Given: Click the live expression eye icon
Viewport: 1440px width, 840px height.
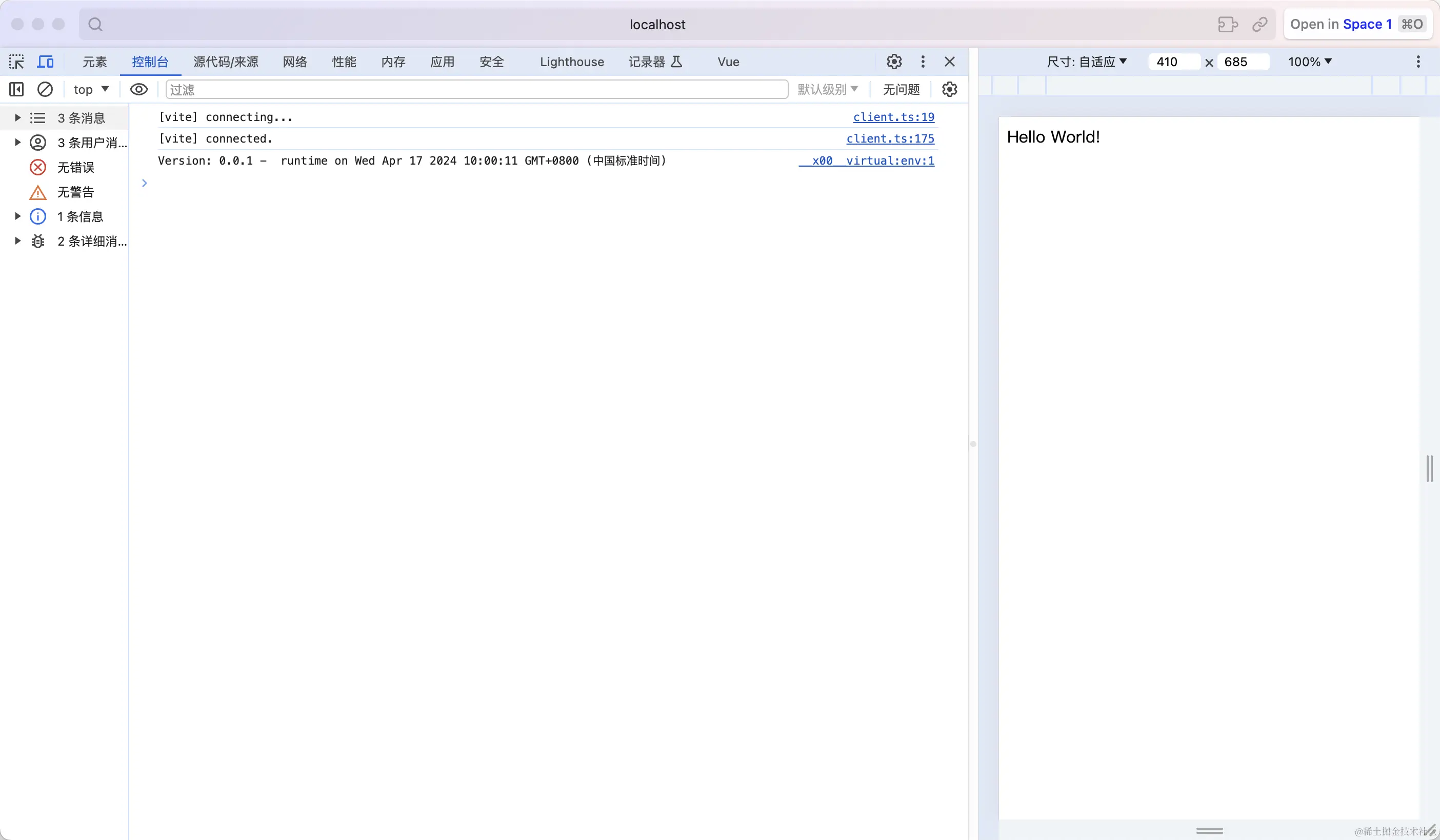Looking at the screenshot, I should click(139, 89).
